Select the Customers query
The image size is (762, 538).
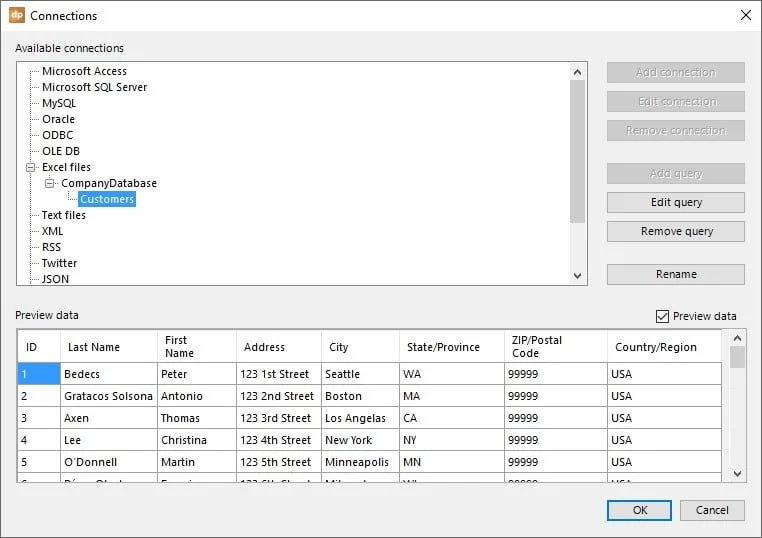click(x=107, y=199)
